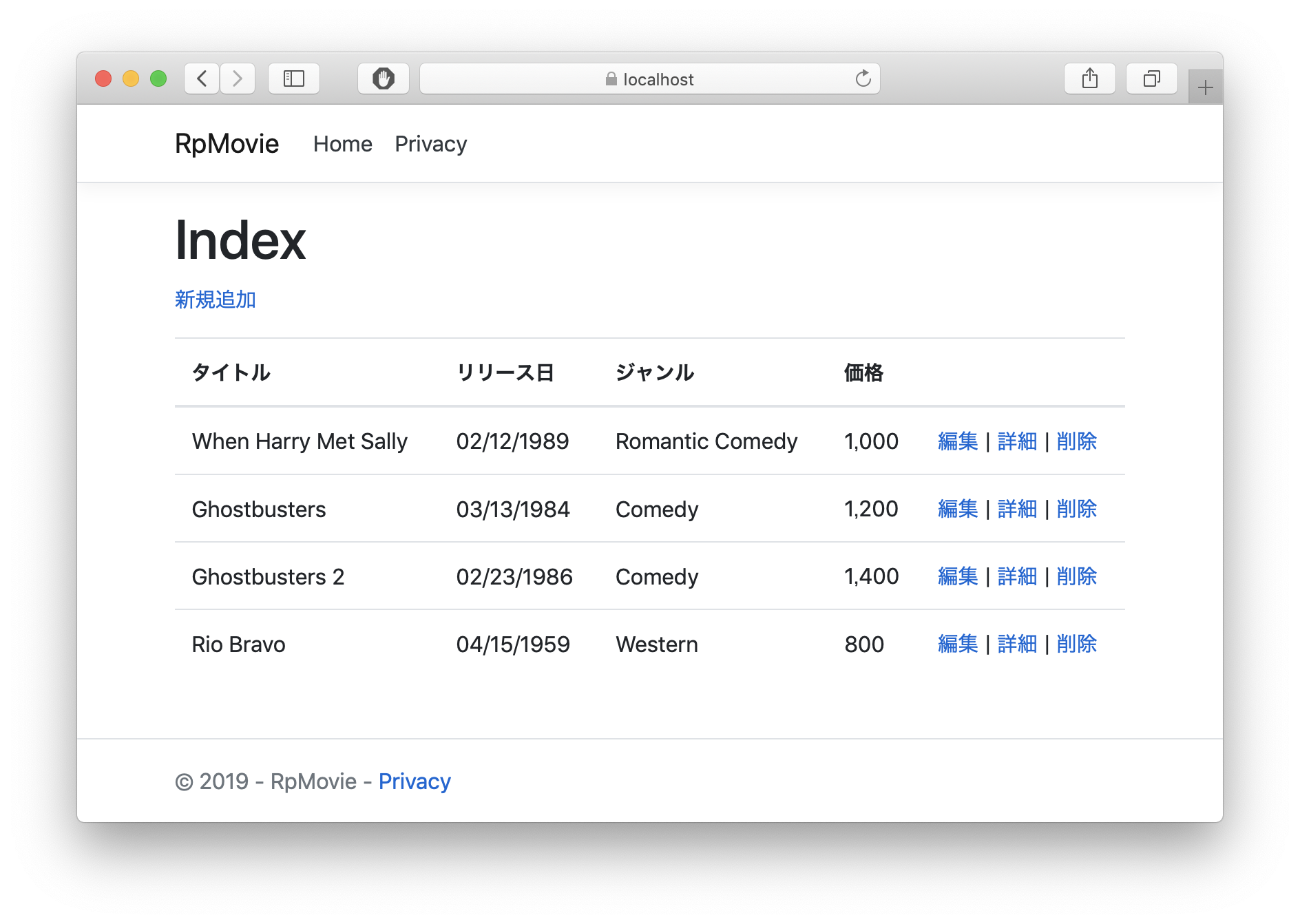Screen dimensions: 1300x924
Task: Click the content blocker hand icon
Action: pos(384,78)
